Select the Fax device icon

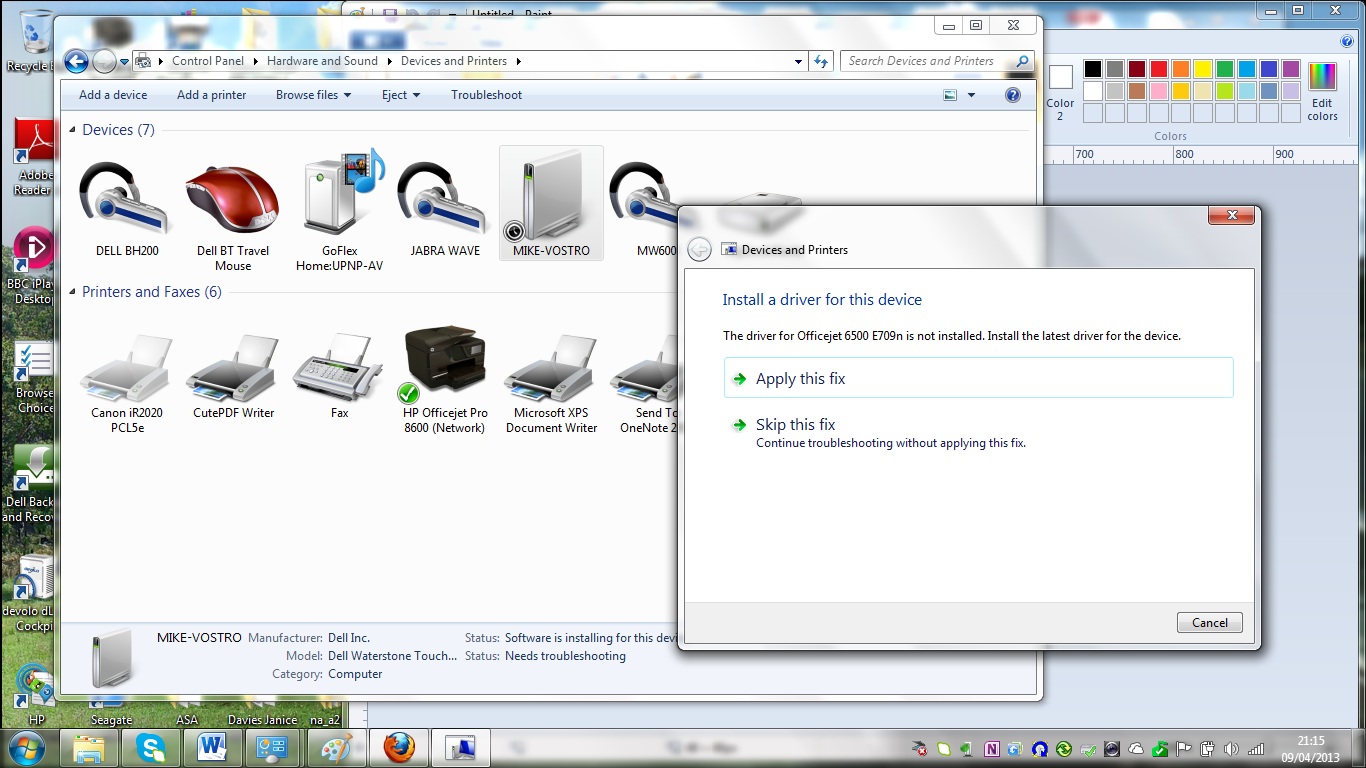(x=339, y=374)
